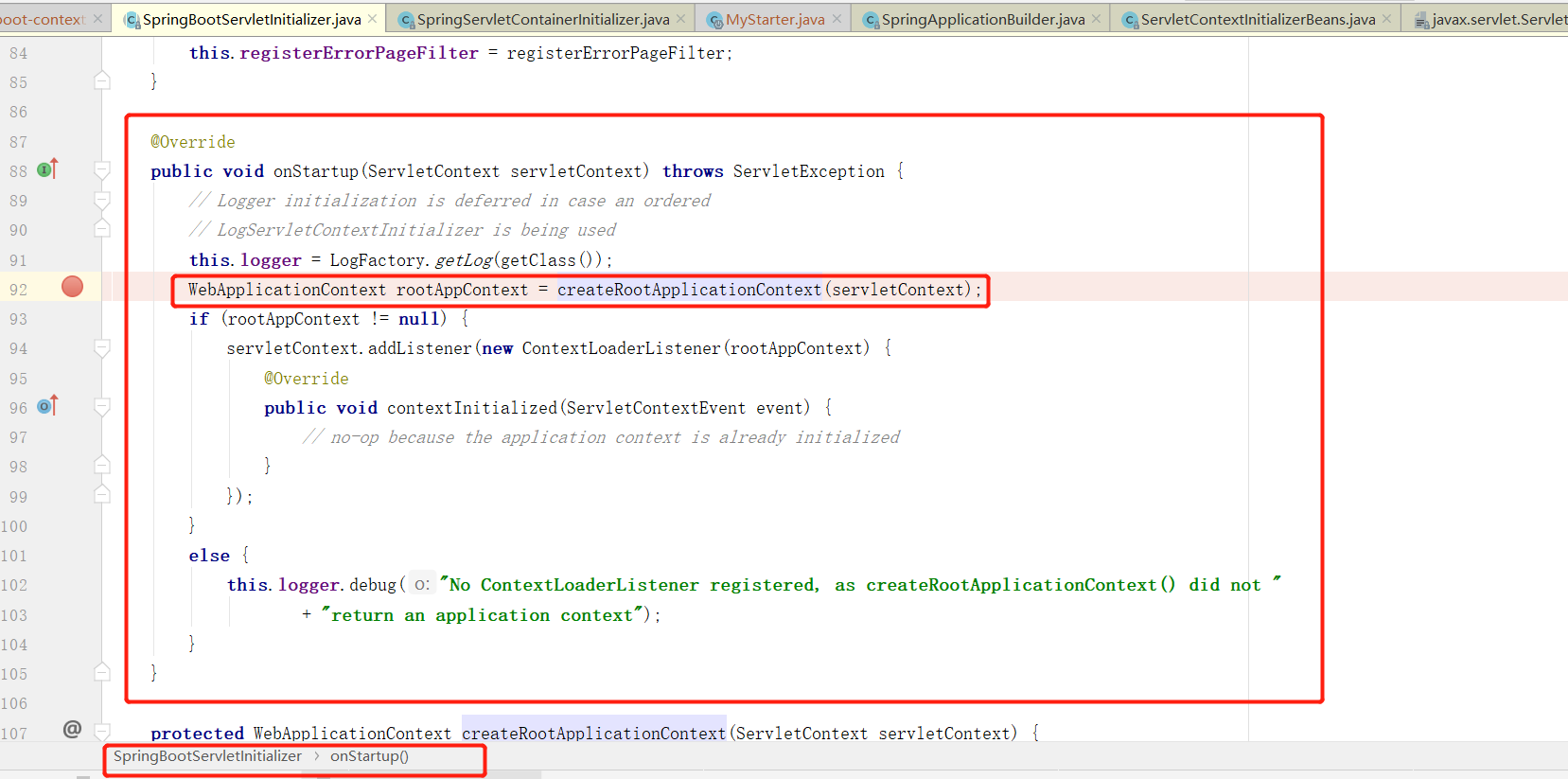The width and height of the screenshot is (1568, 779).
Task: Click the file icon on javax.servlet.Servlet tab
Action: point(1421,20)
